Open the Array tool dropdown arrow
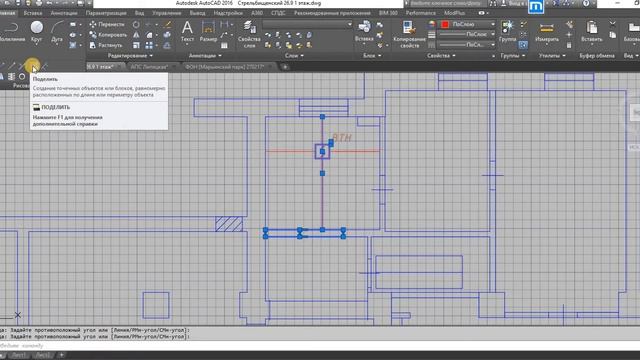 [157, 45]
